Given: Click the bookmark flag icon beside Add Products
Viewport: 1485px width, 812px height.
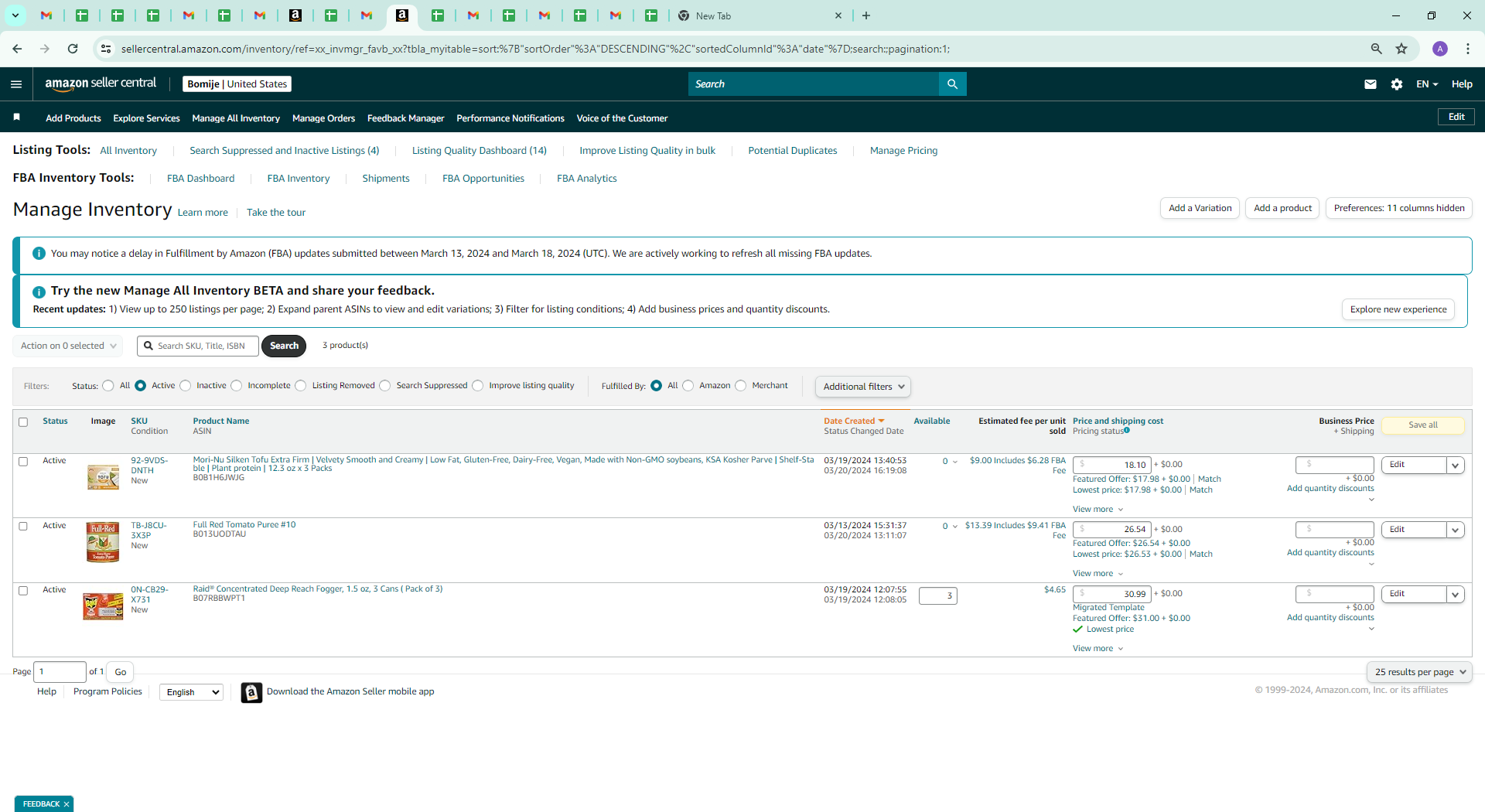Looking at the screenshot, I should point(17,118).
